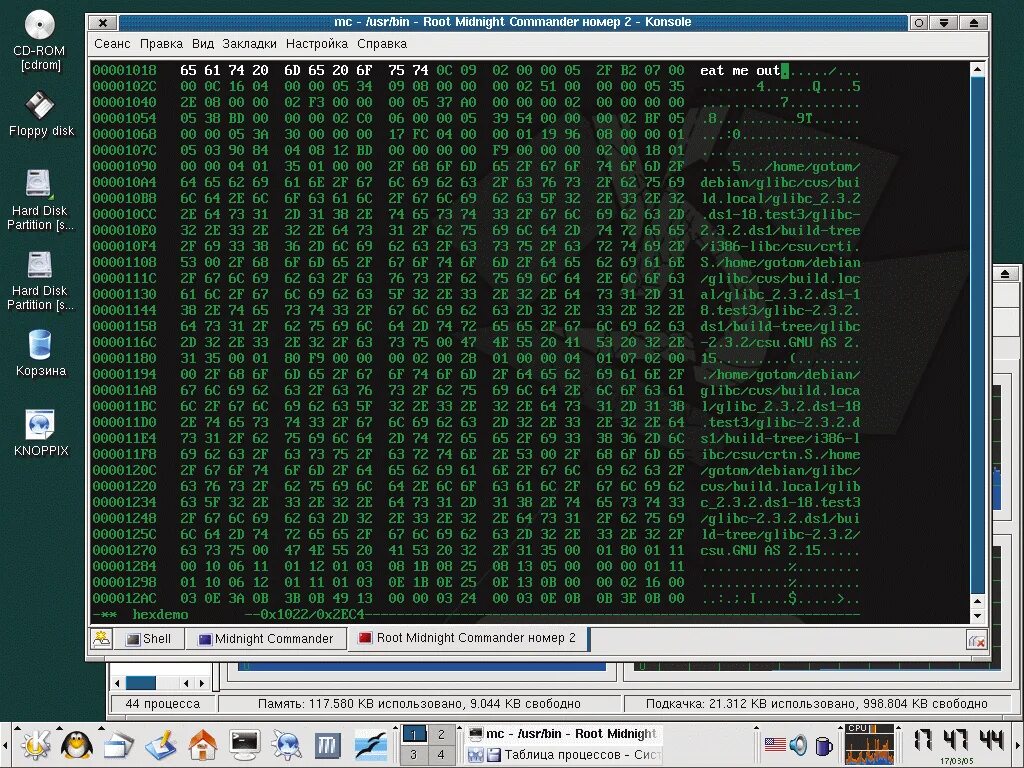Image resolution: width=1024 pixels, height=768 pixels.
Task: Switch to the Midnight Commander session tab
Action: coord(266,639)
